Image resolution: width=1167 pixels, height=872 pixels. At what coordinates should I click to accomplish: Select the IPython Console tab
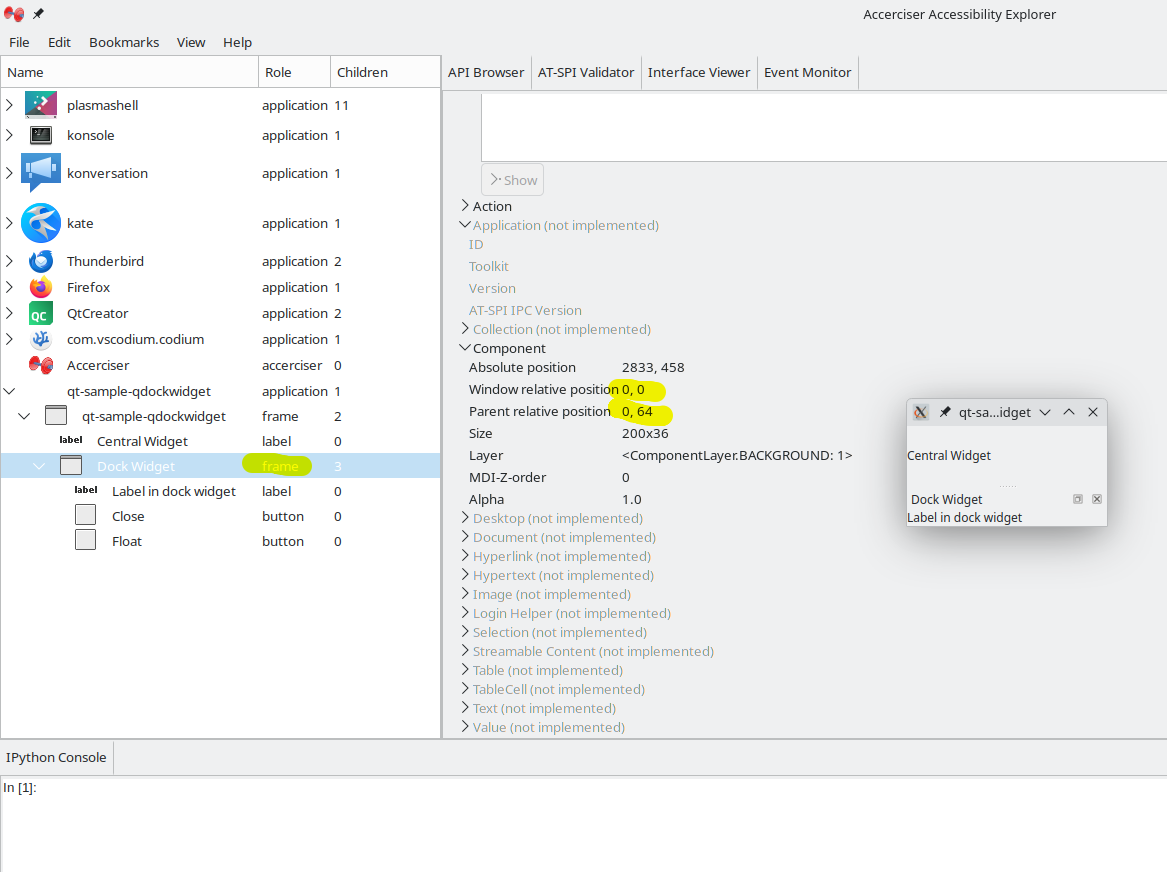57,757
